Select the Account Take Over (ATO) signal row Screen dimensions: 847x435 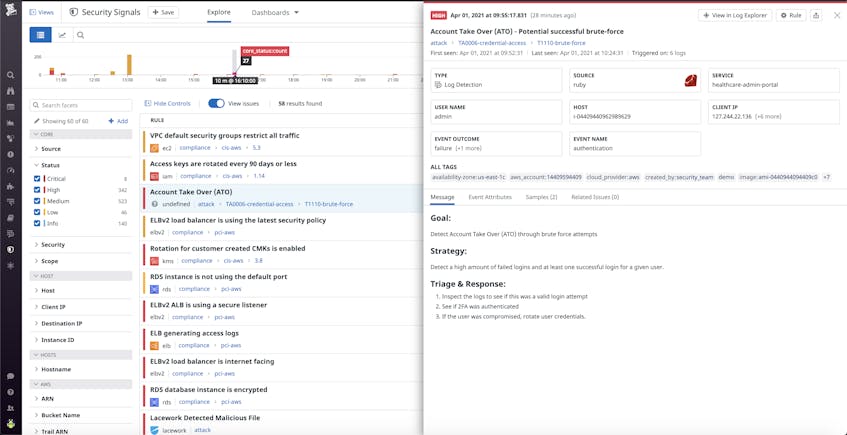(x=281, y=198)
